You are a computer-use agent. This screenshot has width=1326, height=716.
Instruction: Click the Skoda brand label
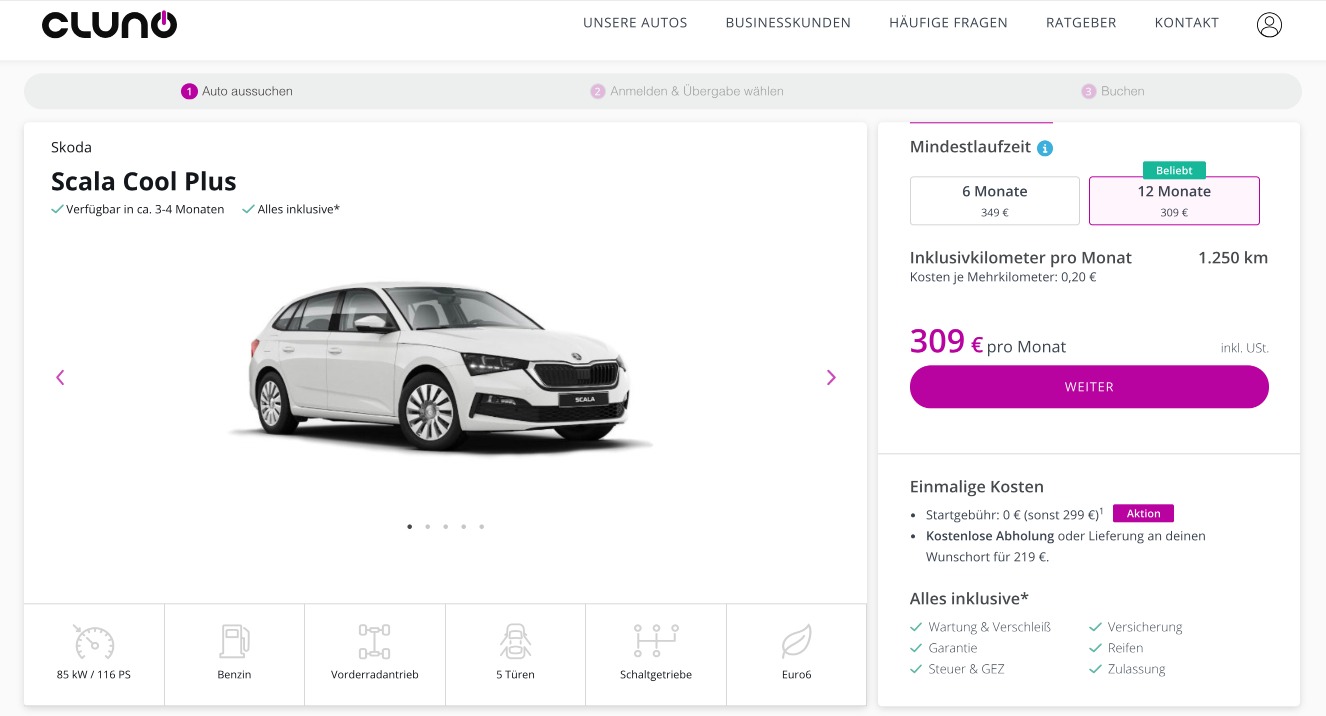[71, 147]
